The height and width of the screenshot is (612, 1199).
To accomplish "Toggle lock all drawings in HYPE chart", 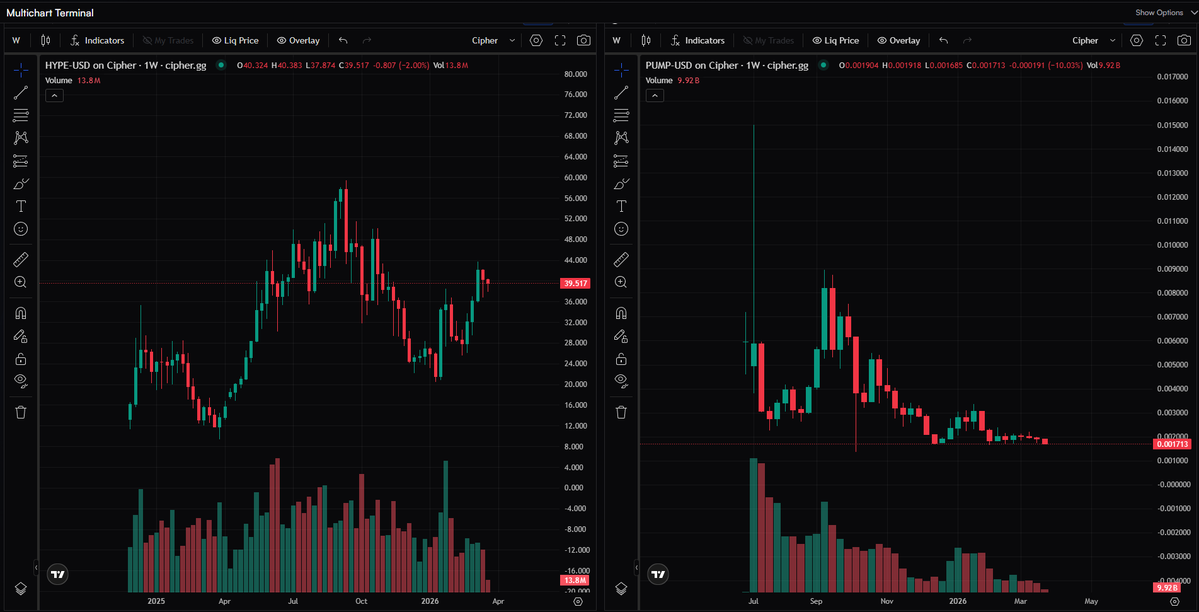I will click(21, 359).
